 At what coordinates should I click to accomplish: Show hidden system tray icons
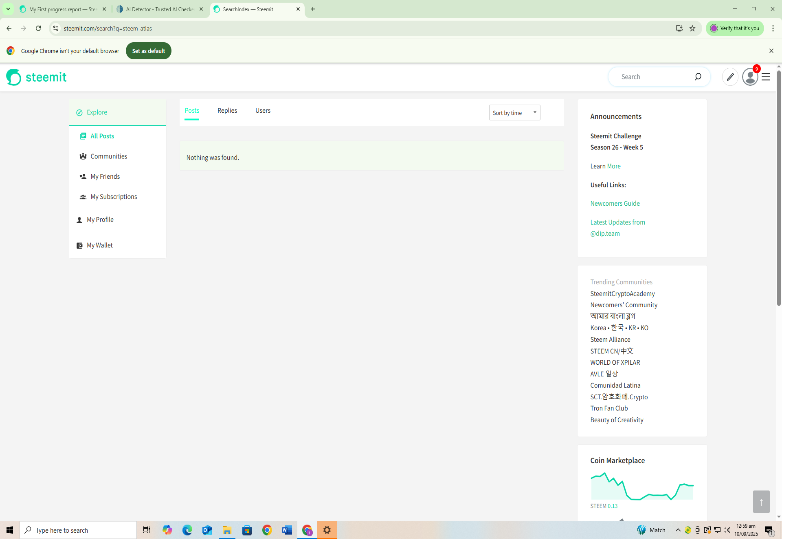(678, 530)
